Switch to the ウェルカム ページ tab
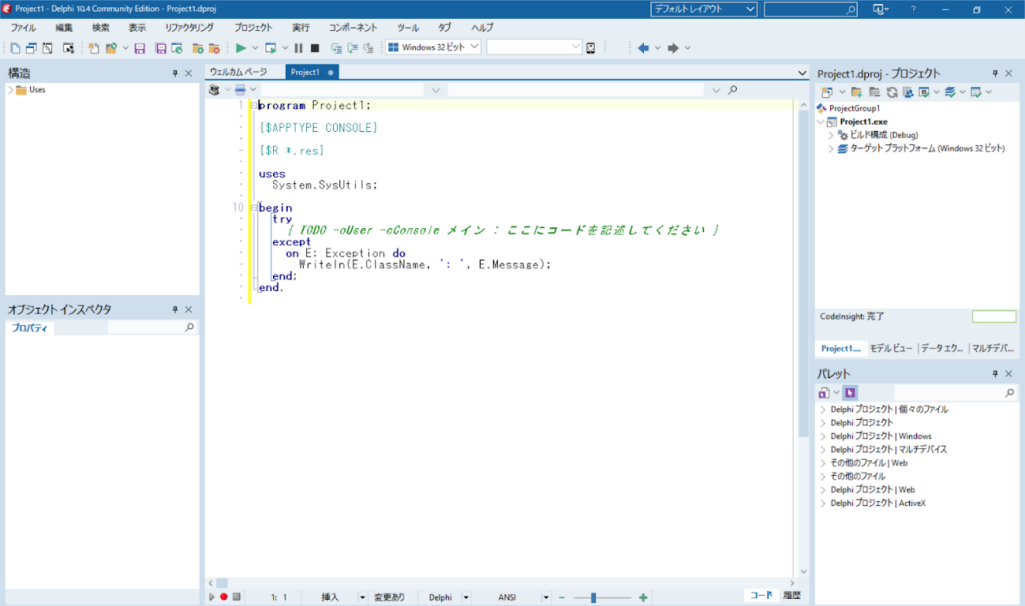The height and width of the screenshot is (606, 1025). tap(238, 72)
